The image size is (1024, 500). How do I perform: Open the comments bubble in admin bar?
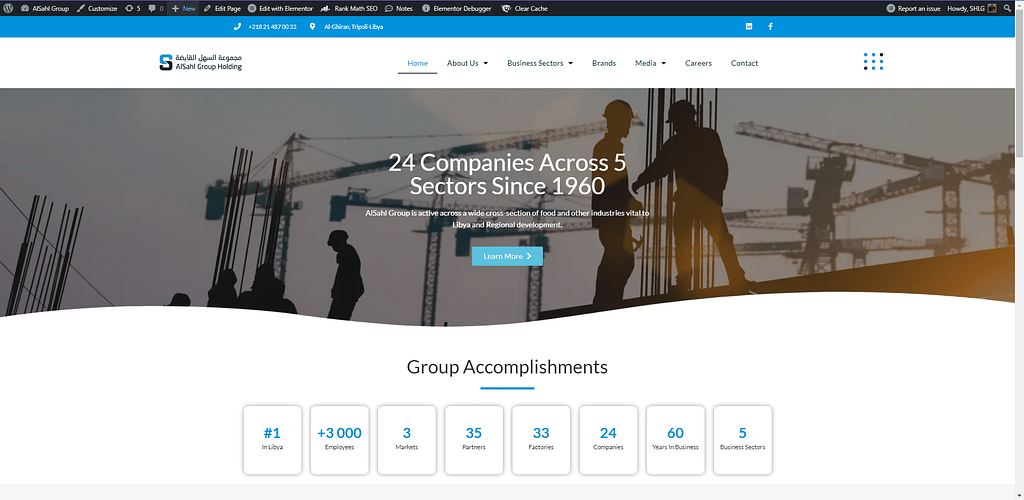tap(155, 8)
